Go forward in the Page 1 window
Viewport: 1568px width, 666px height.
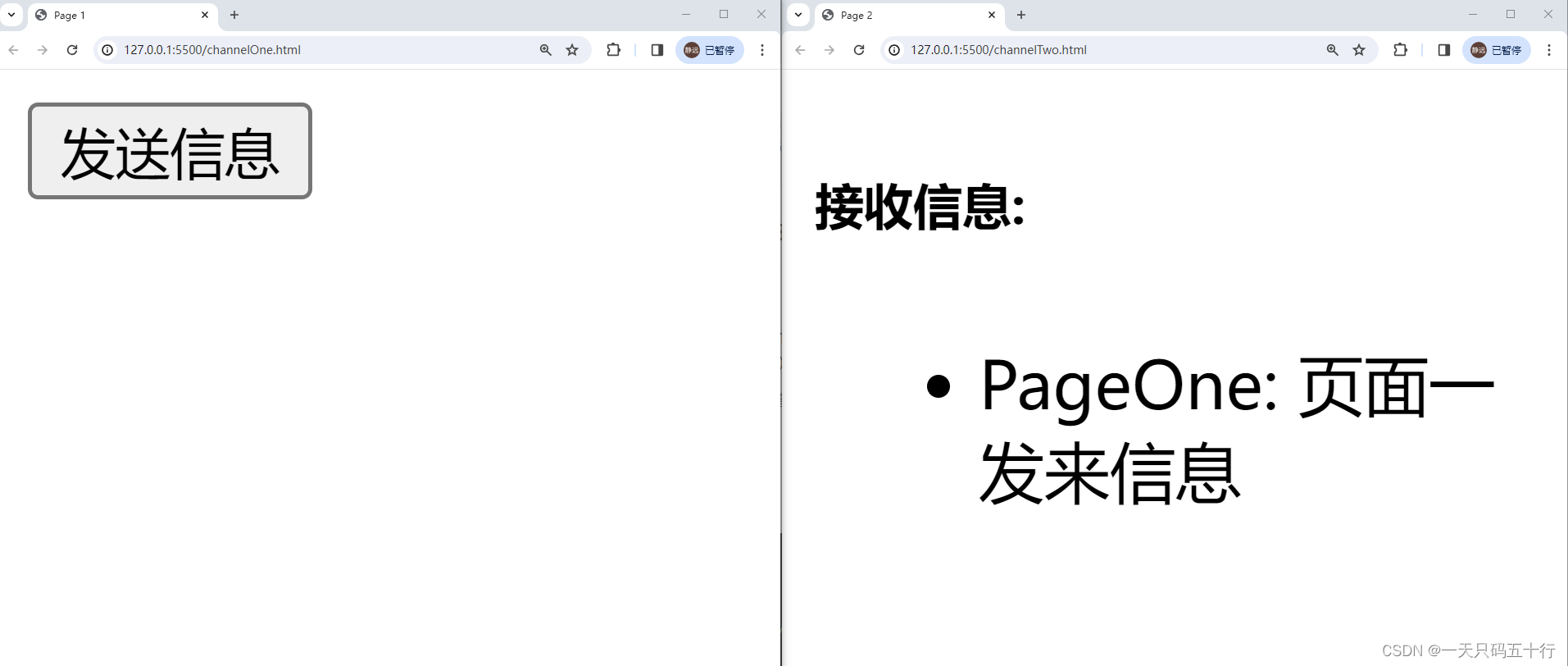pyautogui.click(x=43, y=50)
